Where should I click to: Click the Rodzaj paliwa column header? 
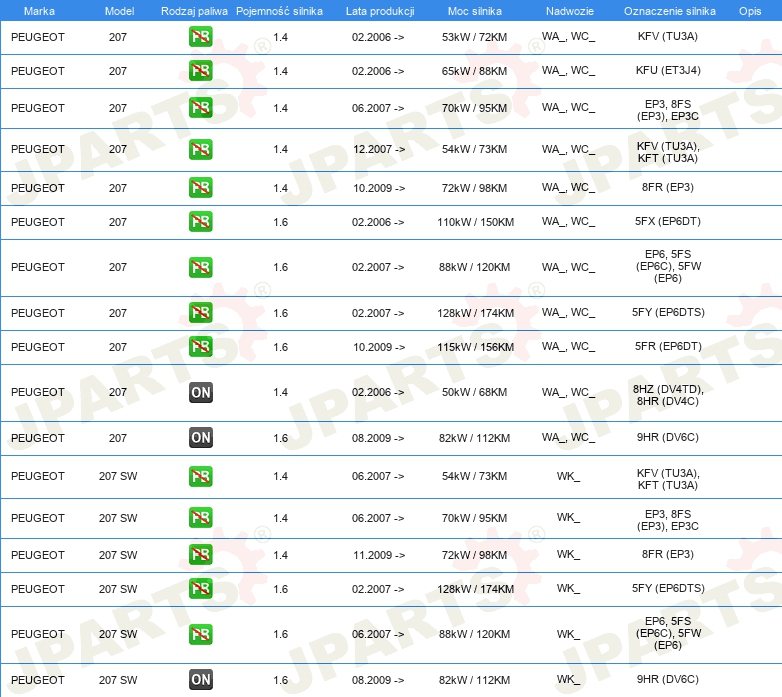click(194, 10)
